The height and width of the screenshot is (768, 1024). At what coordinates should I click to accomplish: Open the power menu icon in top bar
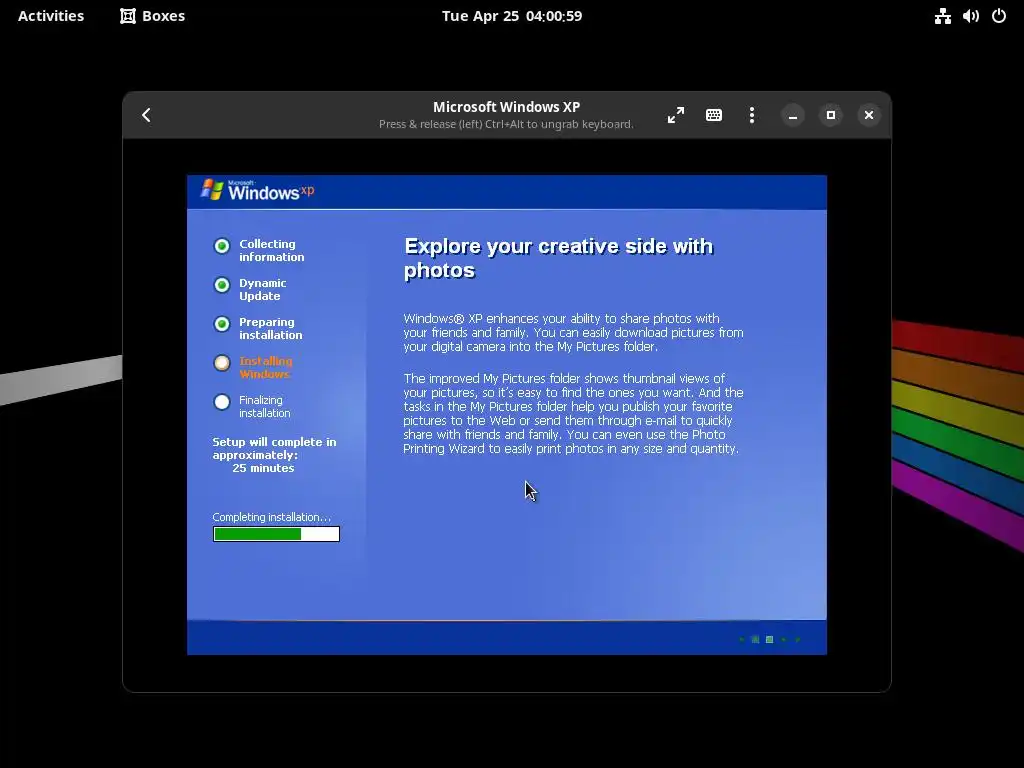tap(999, 16)
